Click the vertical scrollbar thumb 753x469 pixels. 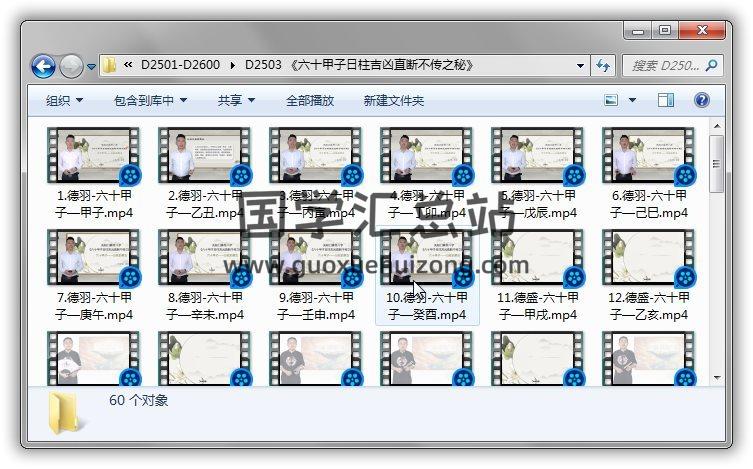717,164
